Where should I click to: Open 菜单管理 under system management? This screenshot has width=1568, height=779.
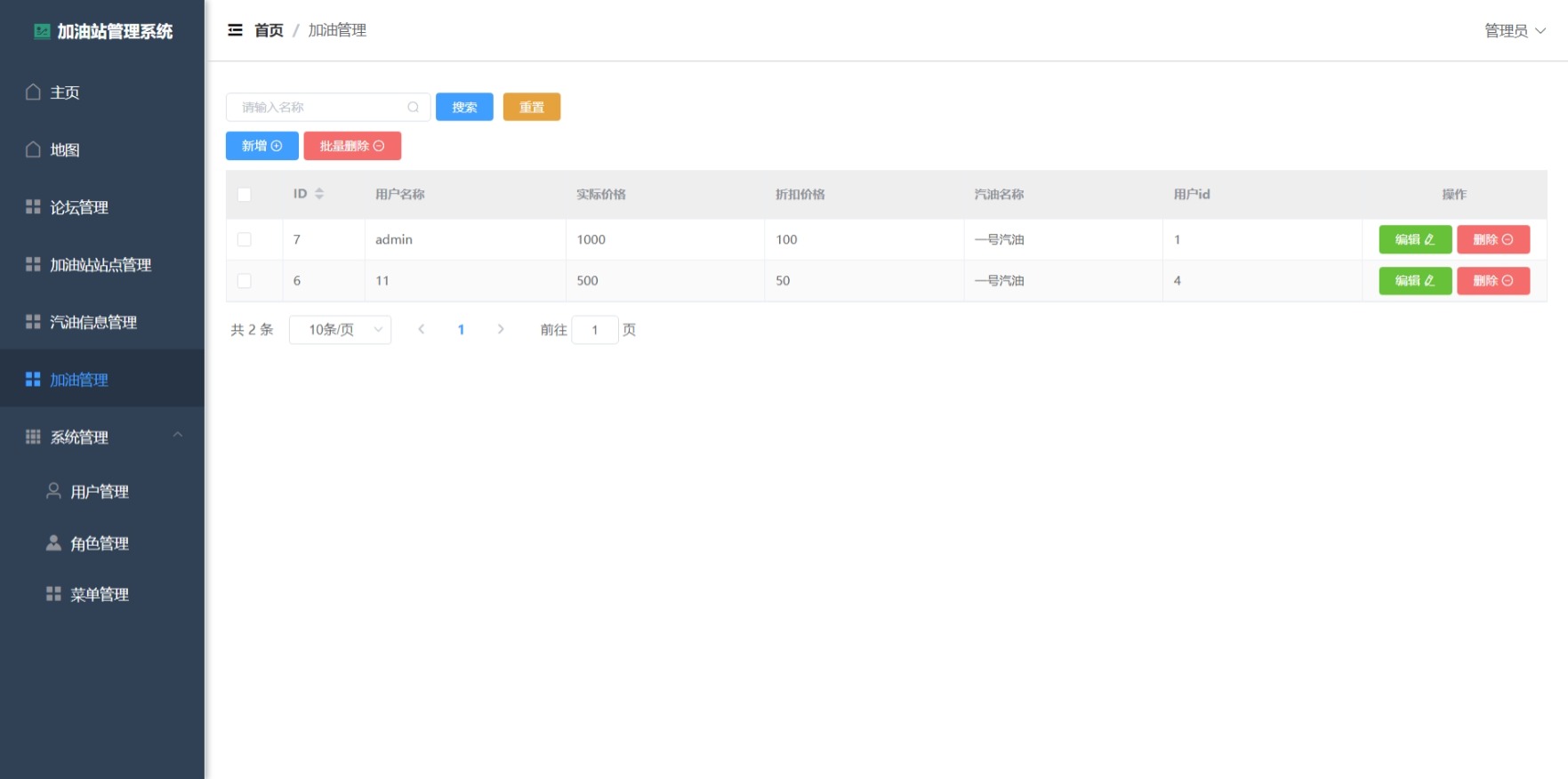pyautogui.click(x=102, y=593)
